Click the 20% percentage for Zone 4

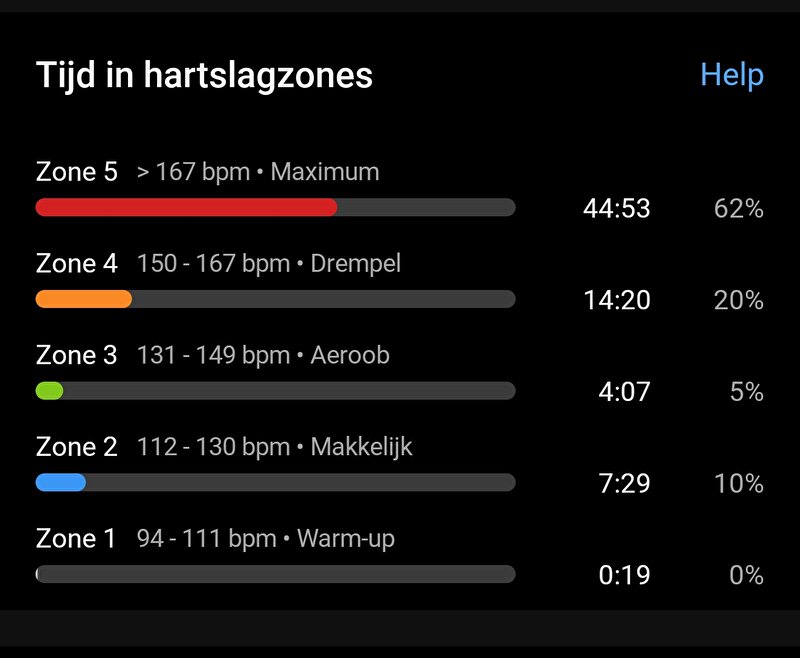pyautogui.click(x=738, y=300)
